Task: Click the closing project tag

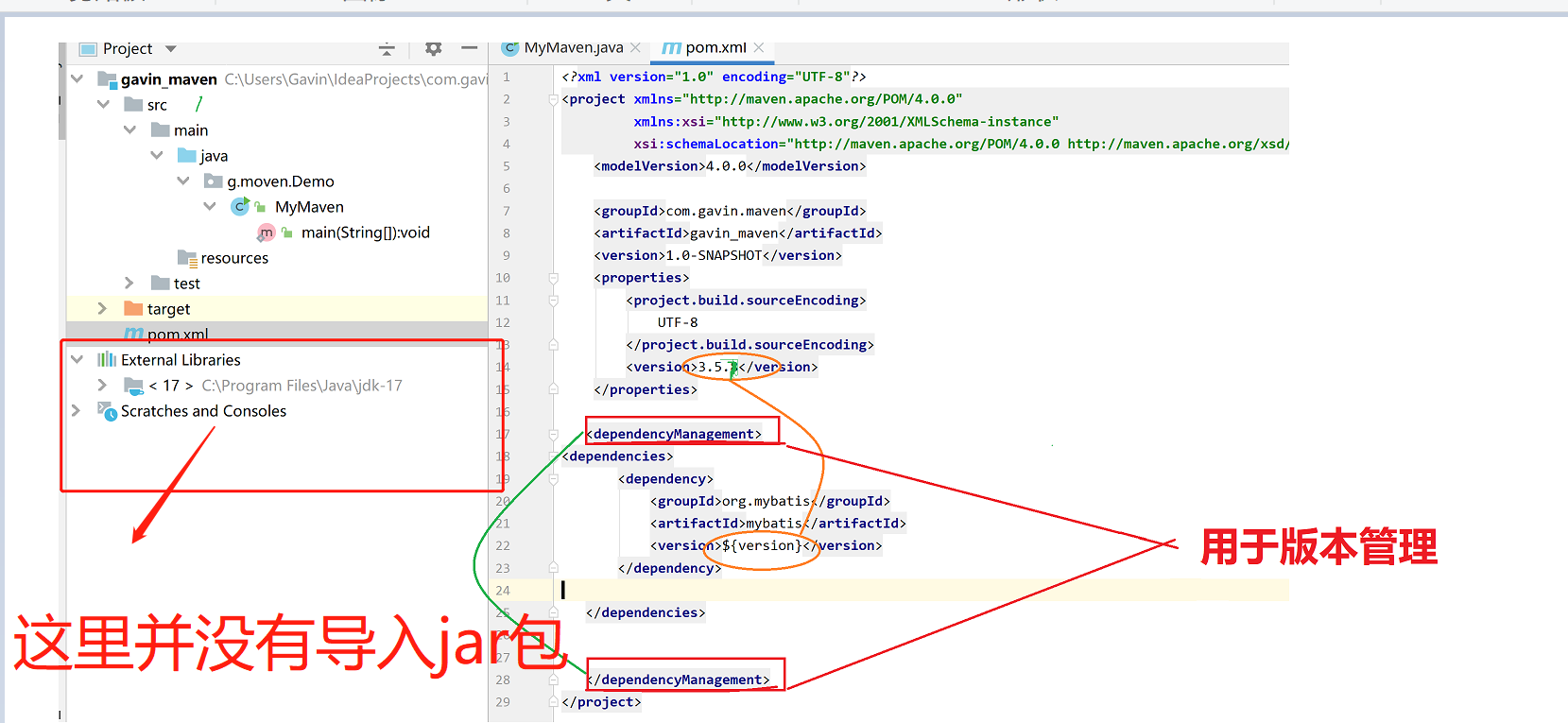Action: [601, 701]
